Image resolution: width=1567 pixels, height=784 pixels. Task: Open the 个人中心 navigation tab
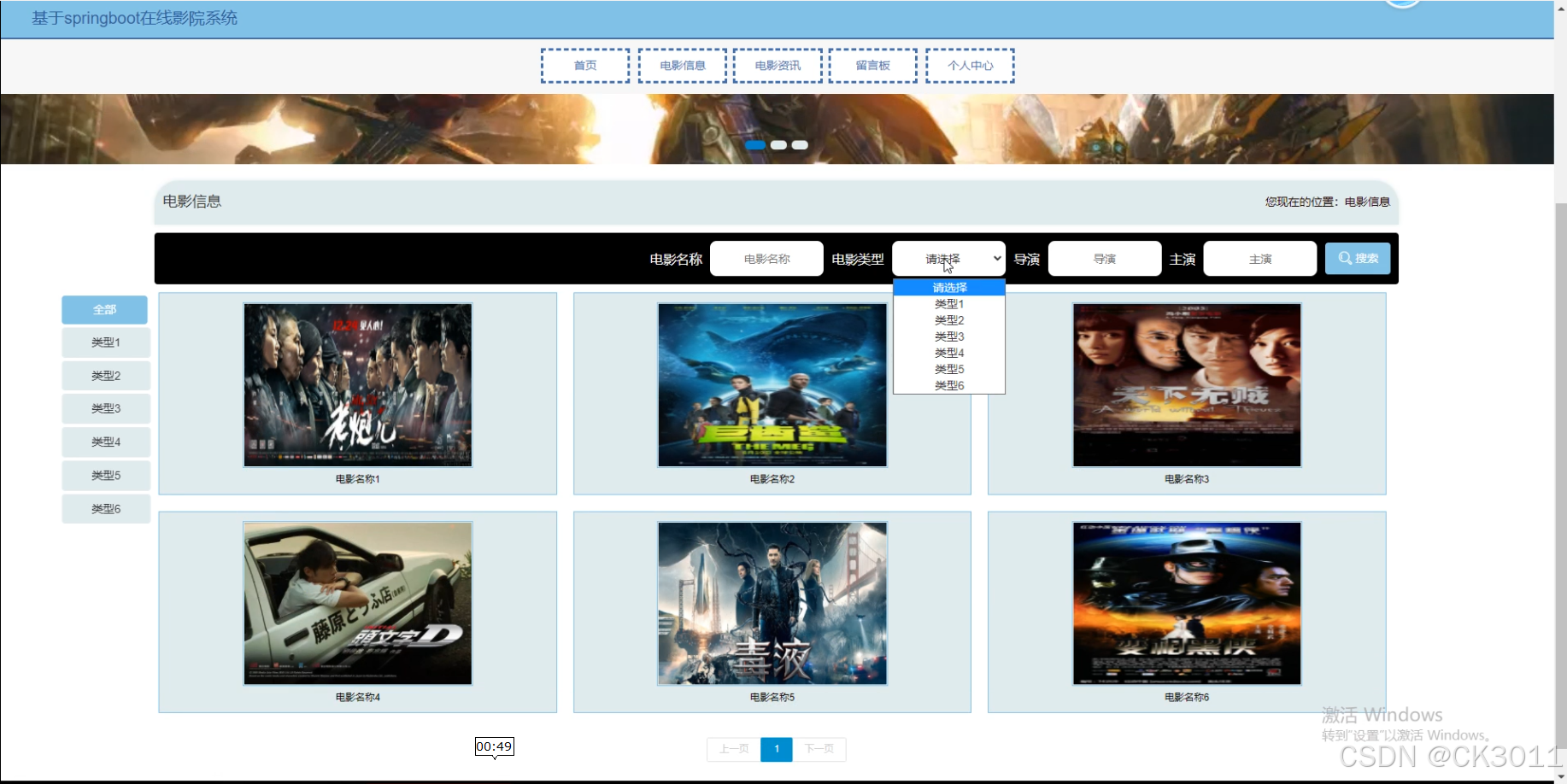tap(971, 66)
